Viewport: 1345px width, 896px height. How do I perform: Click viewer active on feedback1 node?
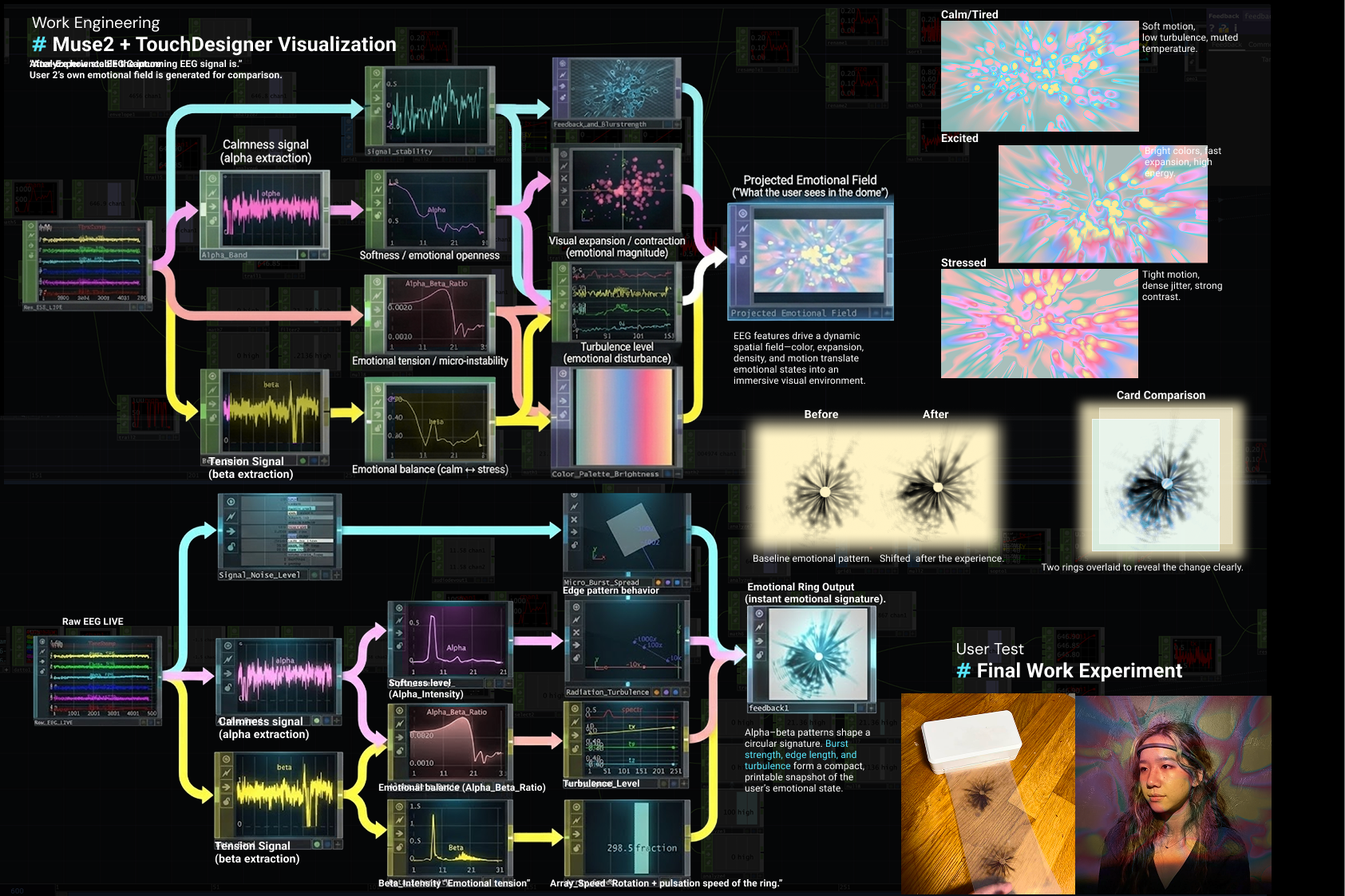click(x=759, y=614)
